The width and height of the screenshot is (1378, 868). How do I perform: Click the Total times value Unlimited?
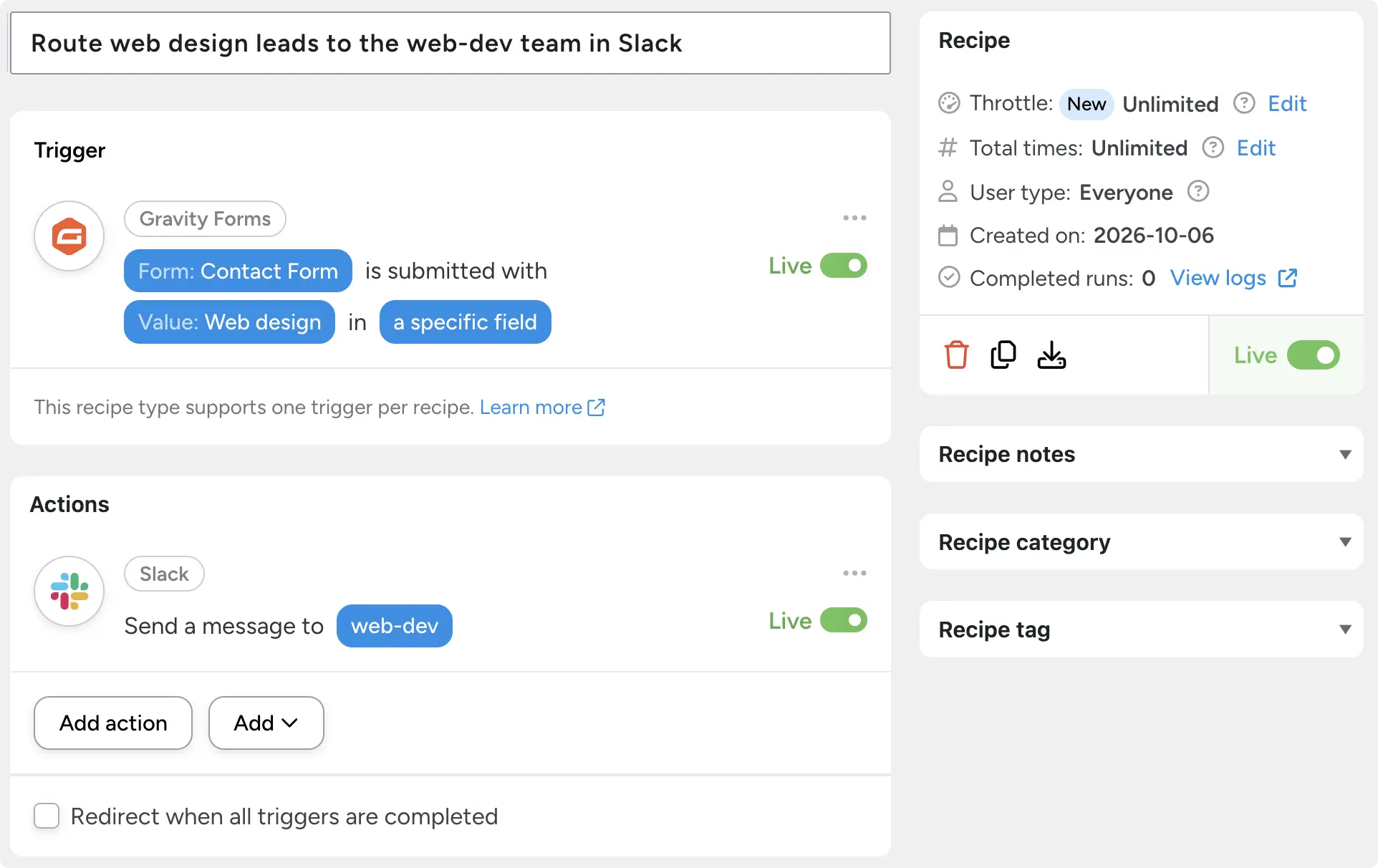tap(1139, 148)
